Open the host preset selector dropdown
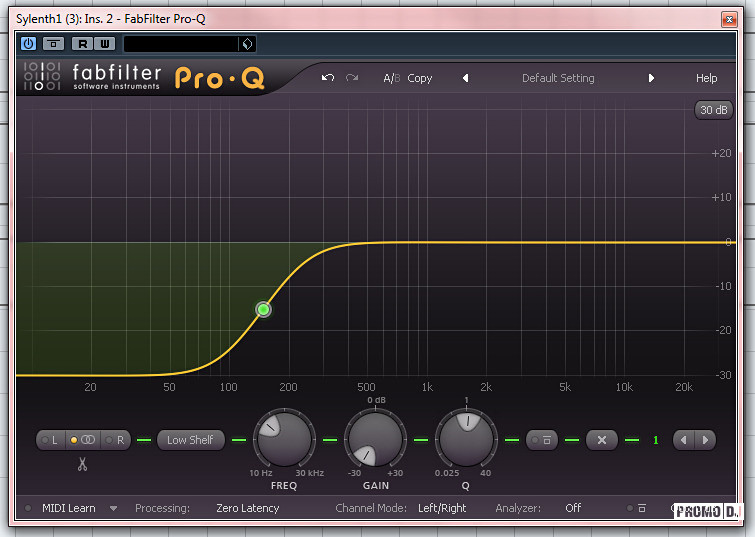The height and width of the screenshot is (537, 755). (x=248, y=44)
